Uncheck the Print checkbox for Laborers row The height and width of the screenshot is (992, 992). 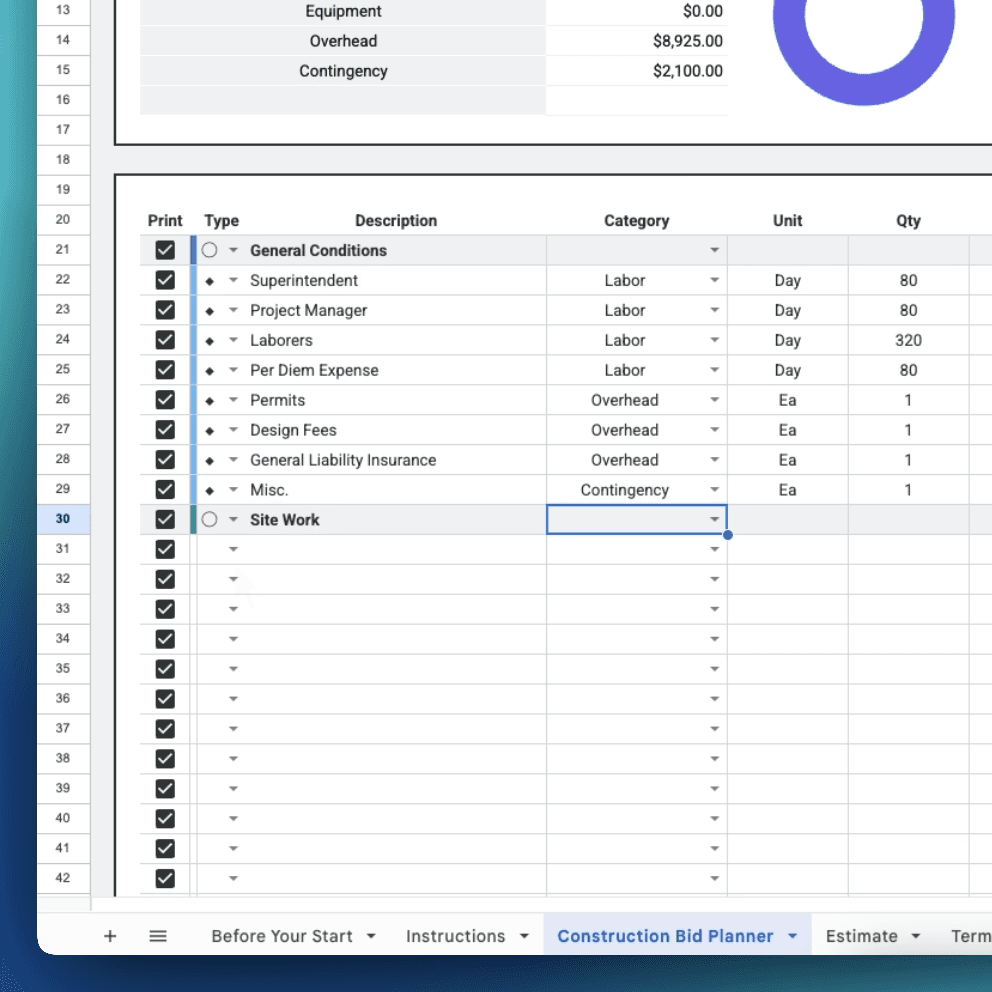(165, 340)
